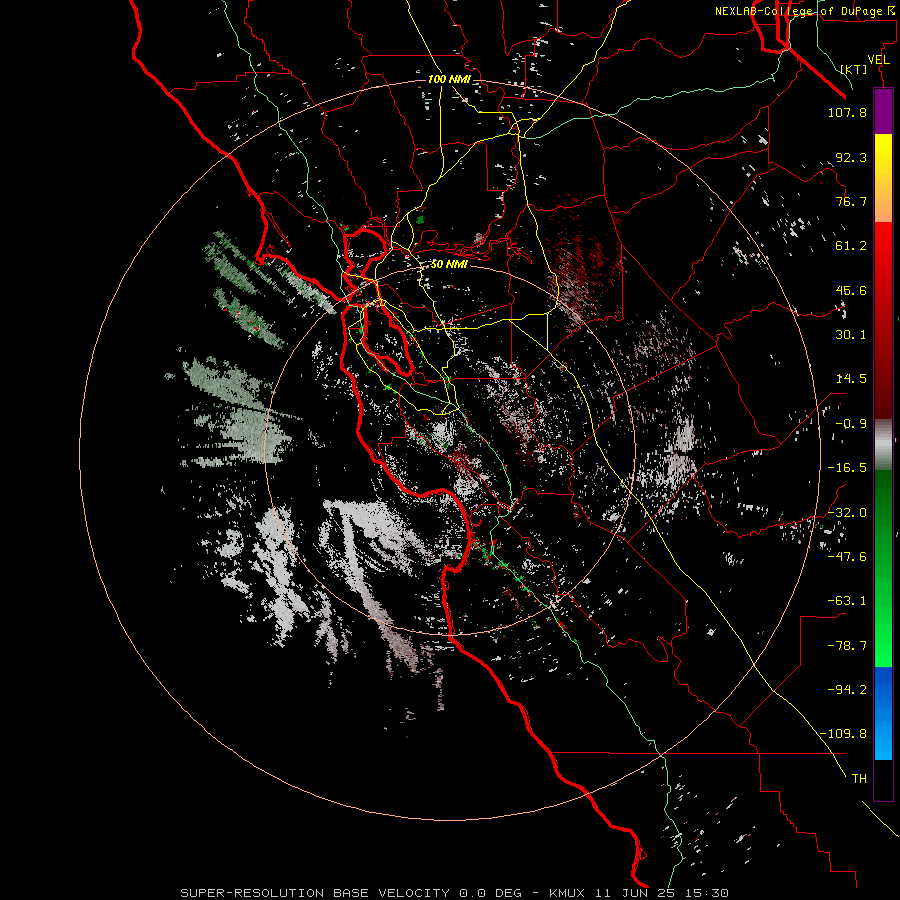Select the -78.7 velocity scale value
This screenshot has width=900, height=900.
pyautogui.click(x=847, y=646)
